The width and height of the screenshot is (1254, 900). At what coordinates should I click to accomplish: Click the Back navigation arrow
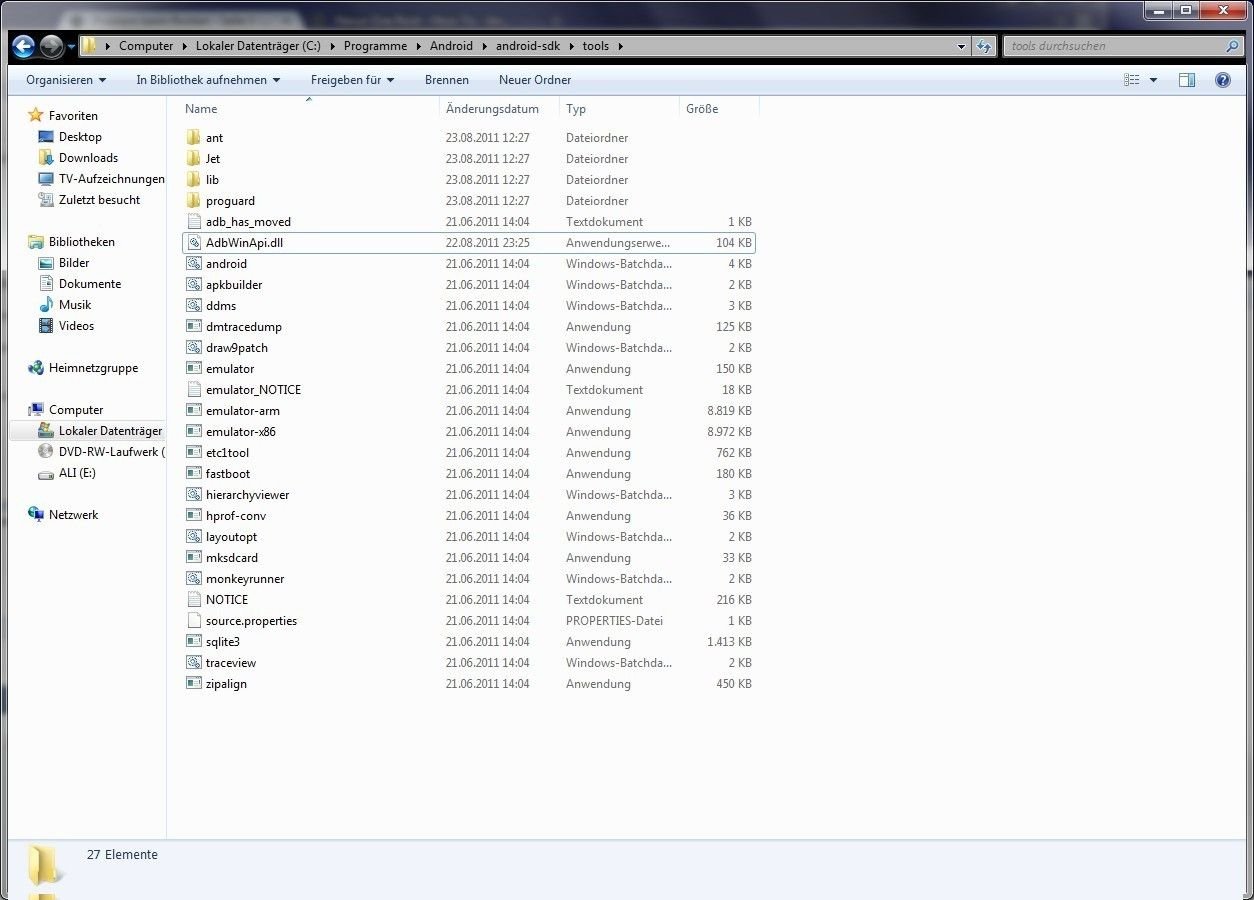tap(24, 46)
